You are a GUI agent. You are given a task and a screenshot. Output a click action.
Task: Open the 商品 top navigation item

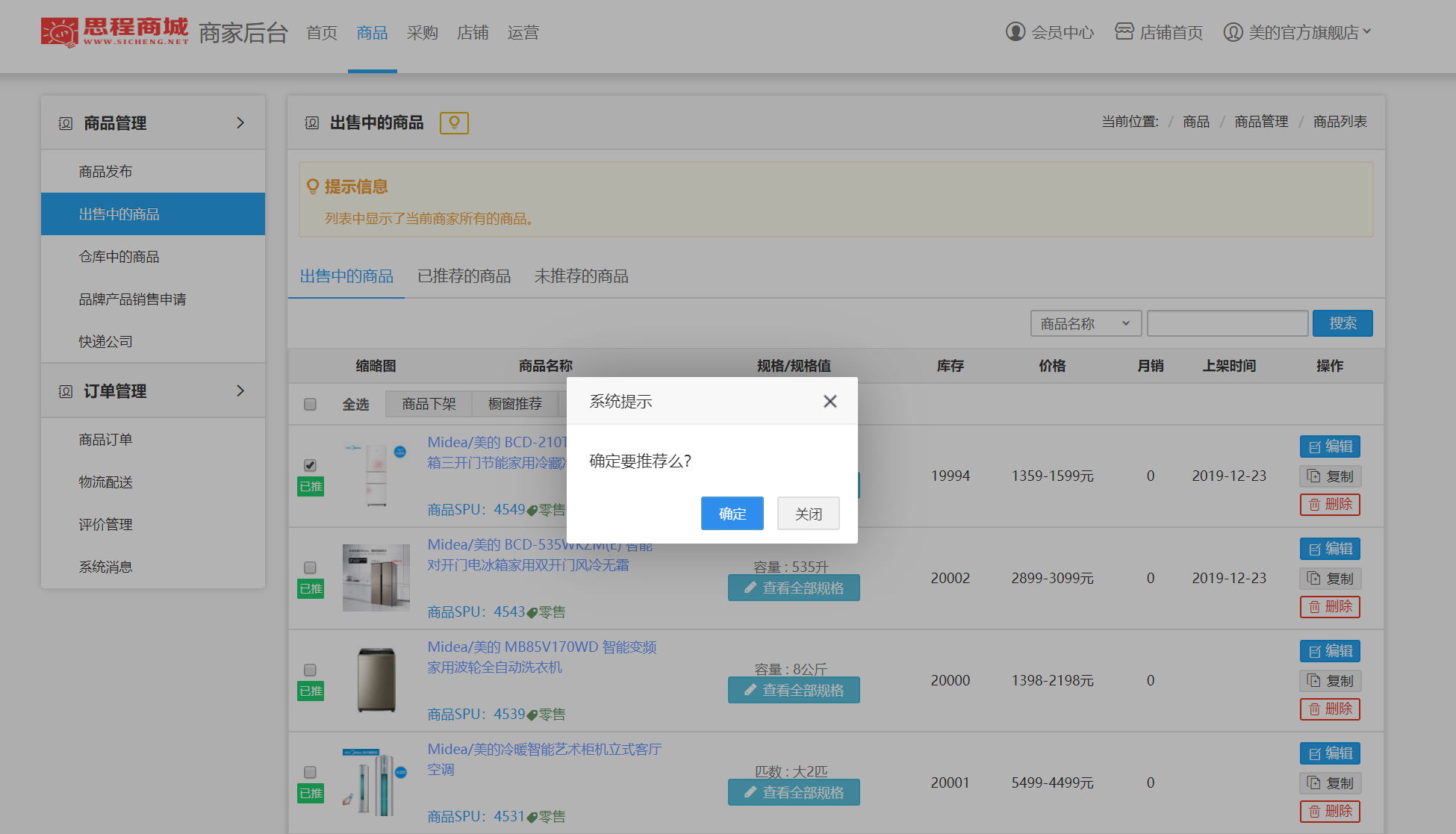(372, 33)
